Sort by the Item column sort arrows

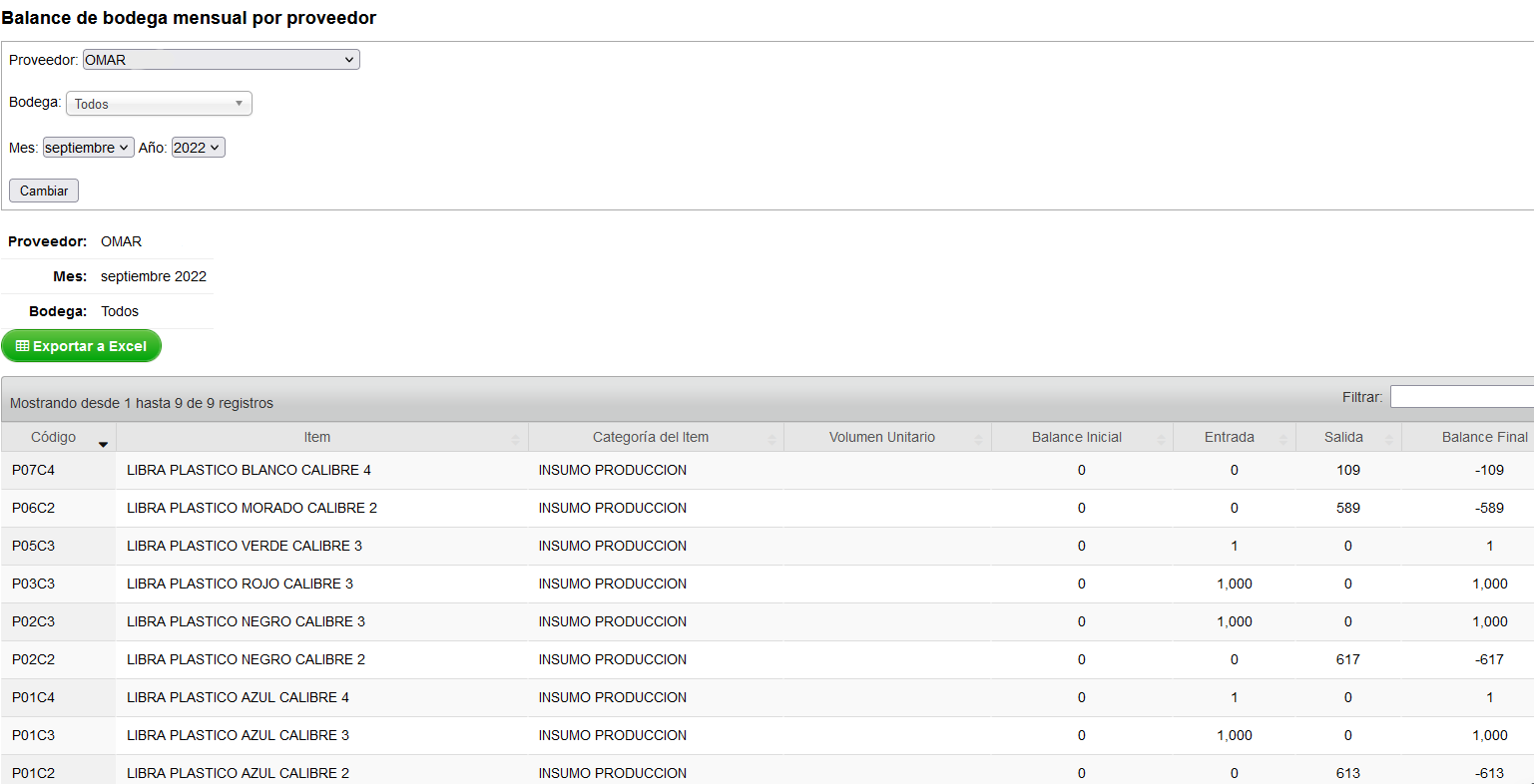[516, 439]
